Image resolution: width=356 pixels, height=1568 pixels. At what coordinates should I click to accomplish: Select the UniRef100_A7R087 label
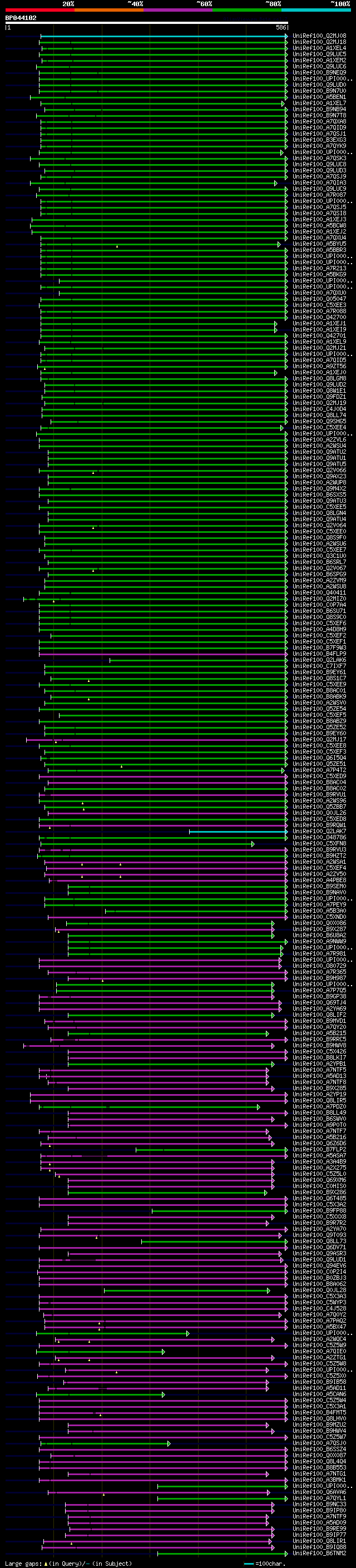[319, 195]
